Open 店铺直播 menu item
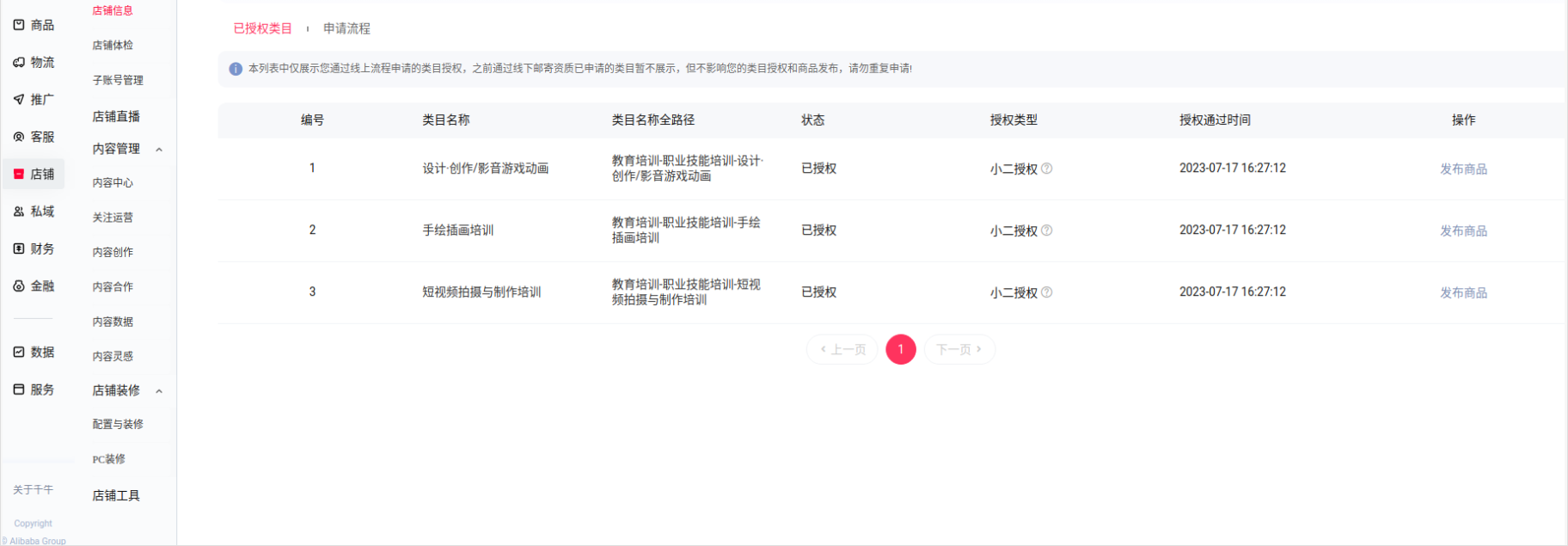Image resolution: width=1568 pixels, height=546 pixels. pyautogui.click(x=116, y=116)
